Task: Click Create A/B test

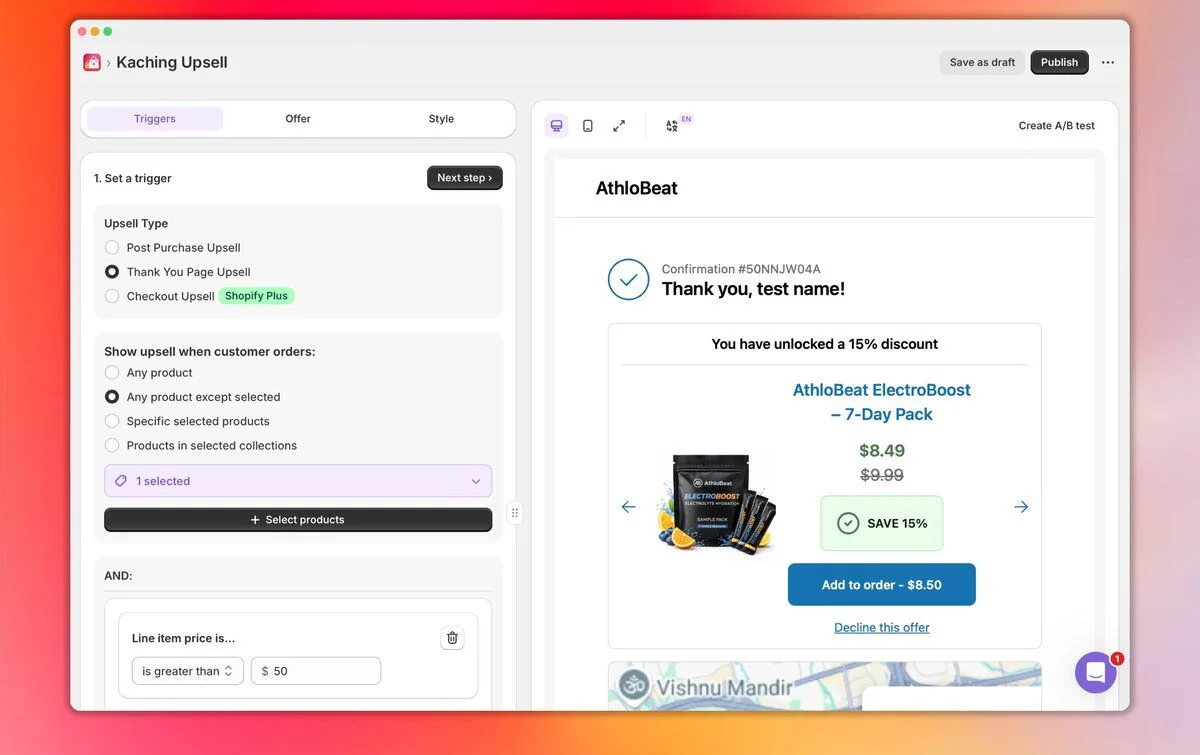Action: (x=1056, y=126)
